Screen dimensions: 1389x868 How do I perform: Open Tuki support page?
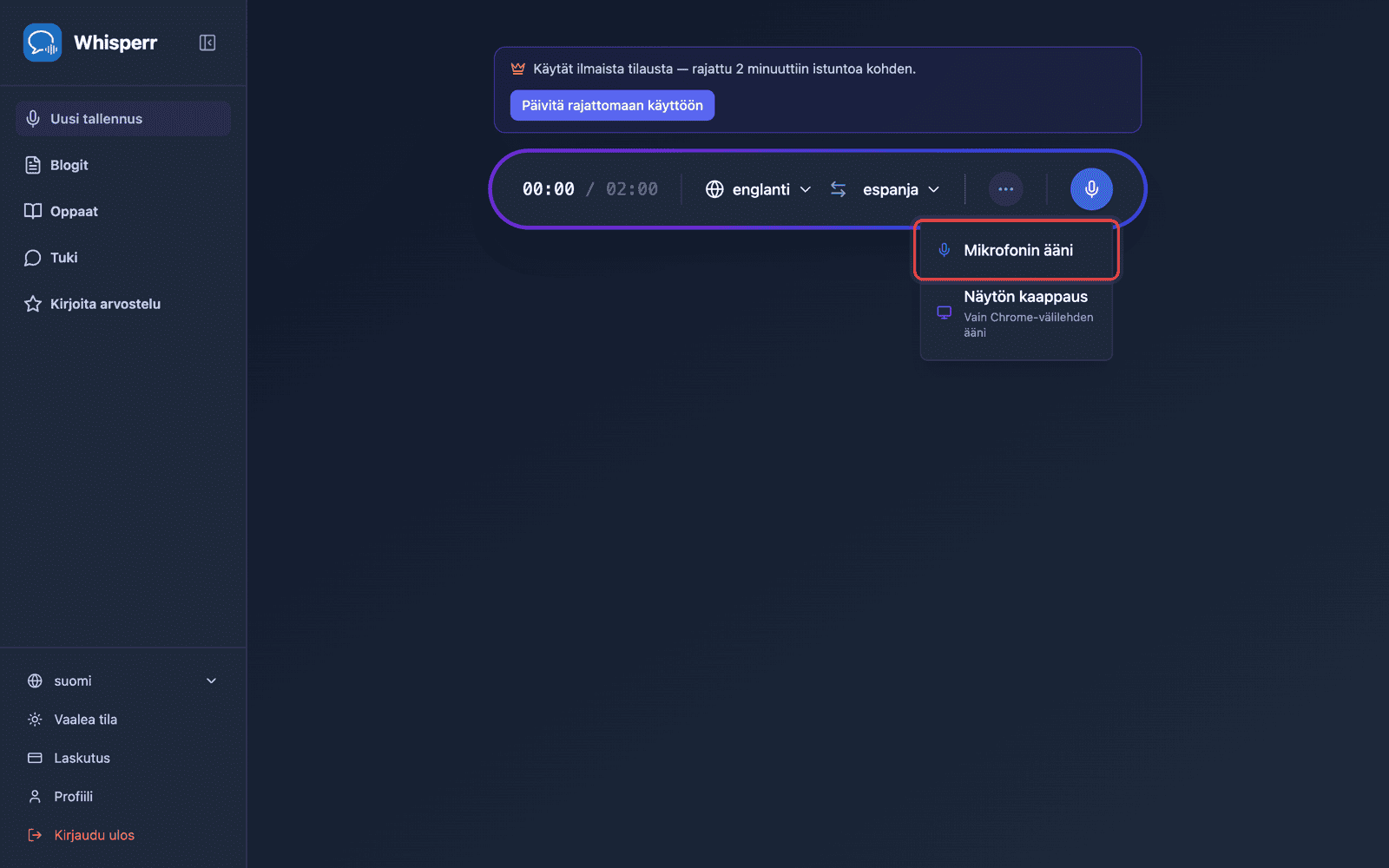point(122,258)
